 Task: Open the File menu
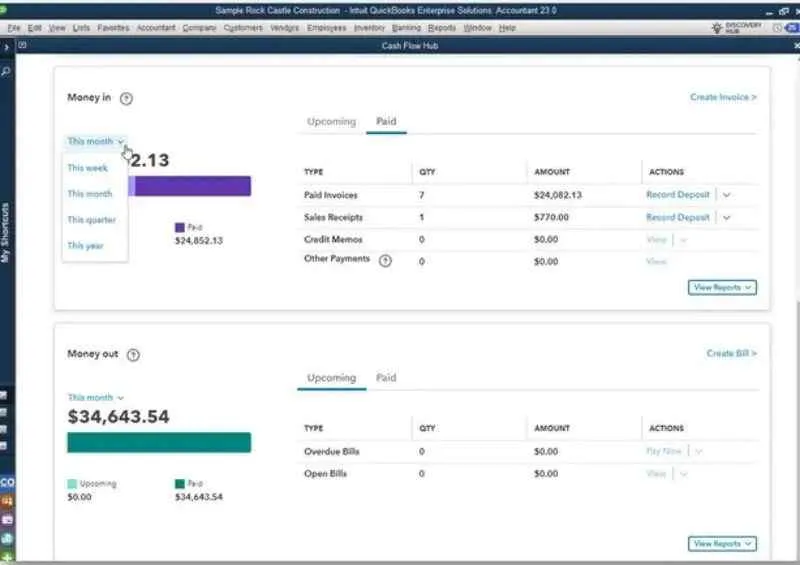pyautogui.click(x=14, y=28)
